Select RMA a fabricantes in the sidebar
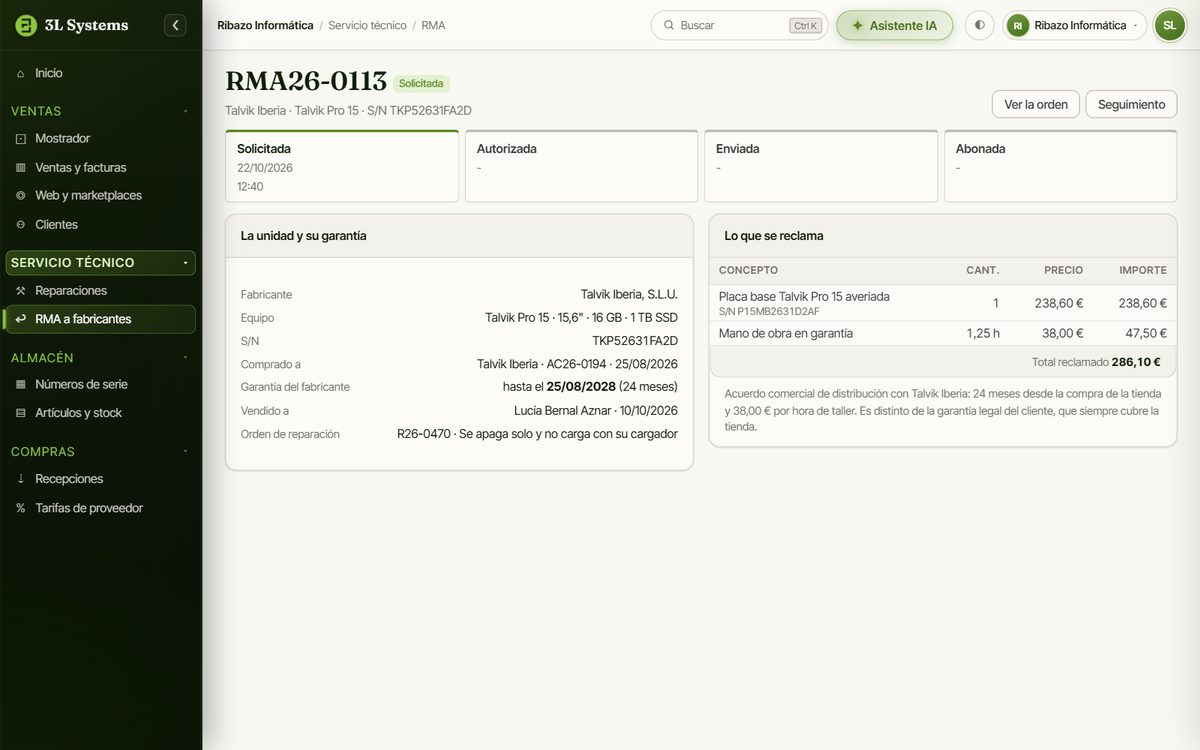This screenshot has width=1200, height=750. [x=101, y=319]
